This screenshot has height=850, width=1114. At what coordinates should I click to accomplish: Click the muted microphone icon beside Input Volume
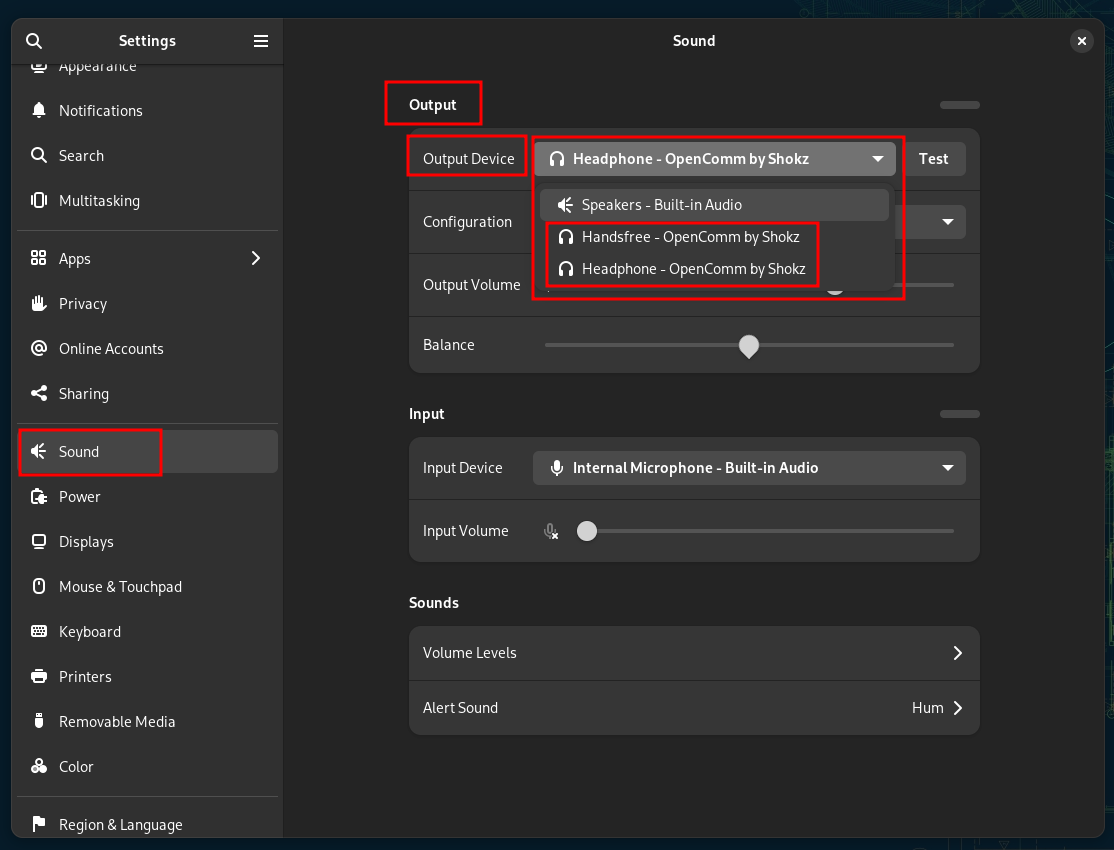(551, 531)
